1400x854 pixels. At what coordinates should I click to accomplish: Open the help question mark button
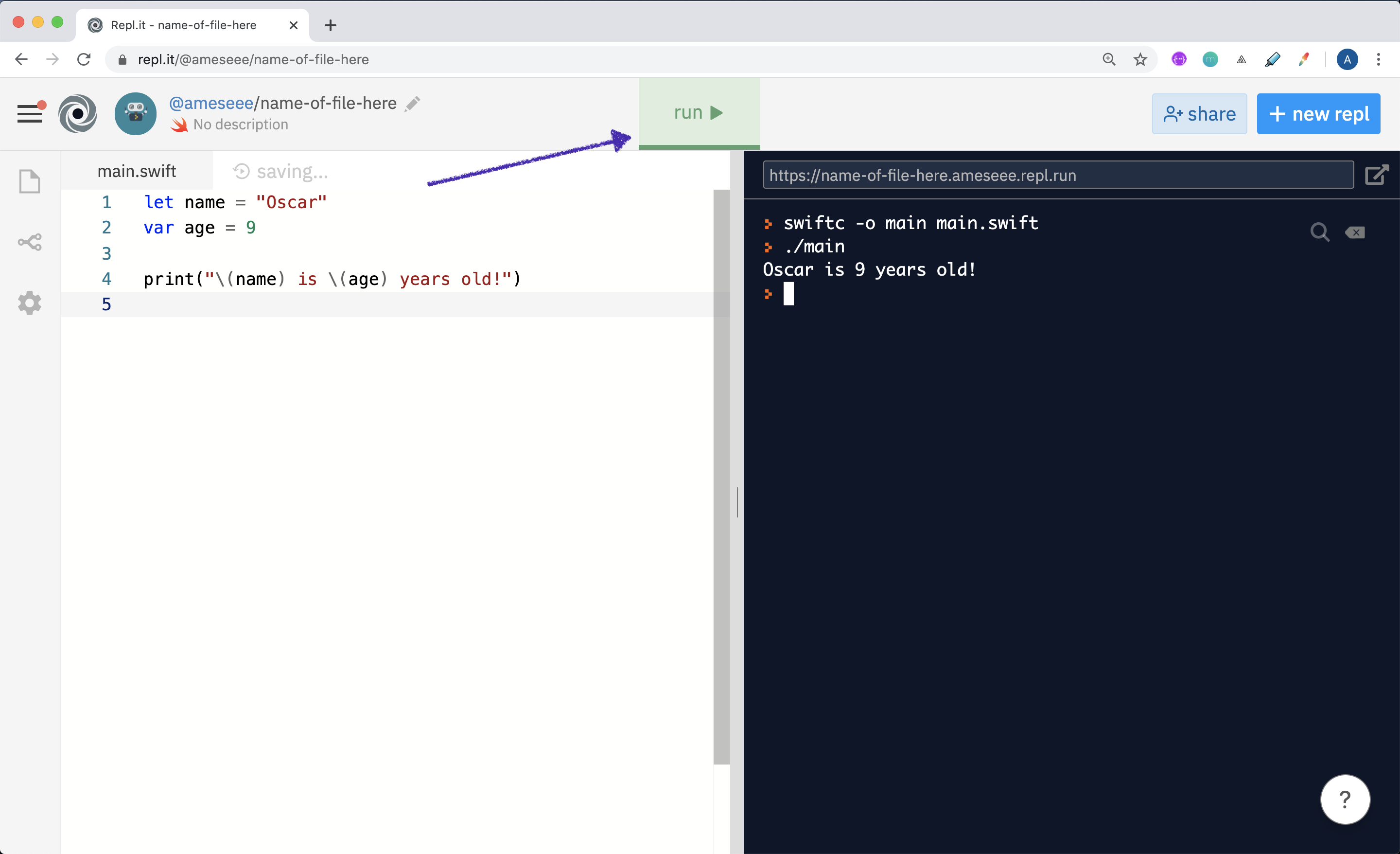(1345, 799)
